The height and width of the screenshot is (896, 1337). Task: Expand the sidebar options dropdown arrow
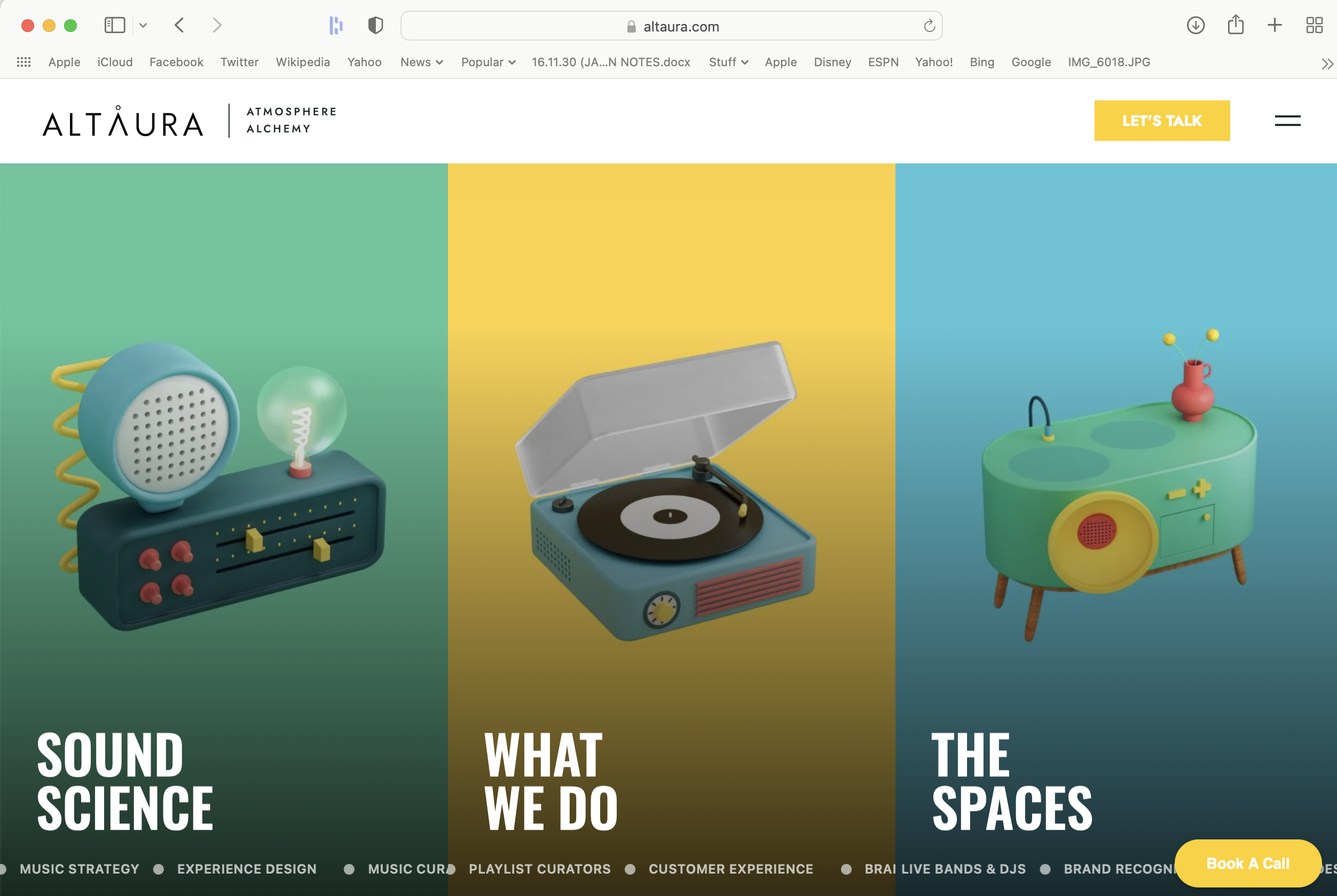(144, 26)
